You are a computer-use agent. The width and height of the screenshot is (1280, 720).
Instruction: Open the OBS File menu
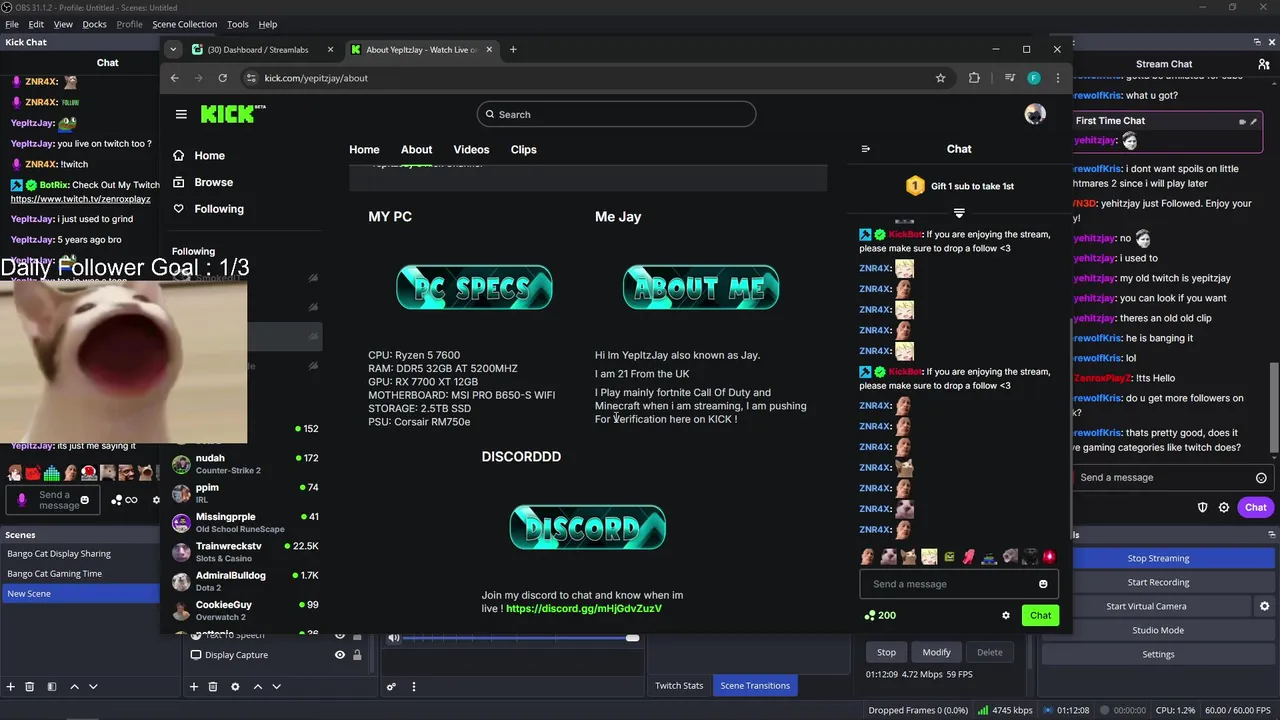click(x=12, y=24)
